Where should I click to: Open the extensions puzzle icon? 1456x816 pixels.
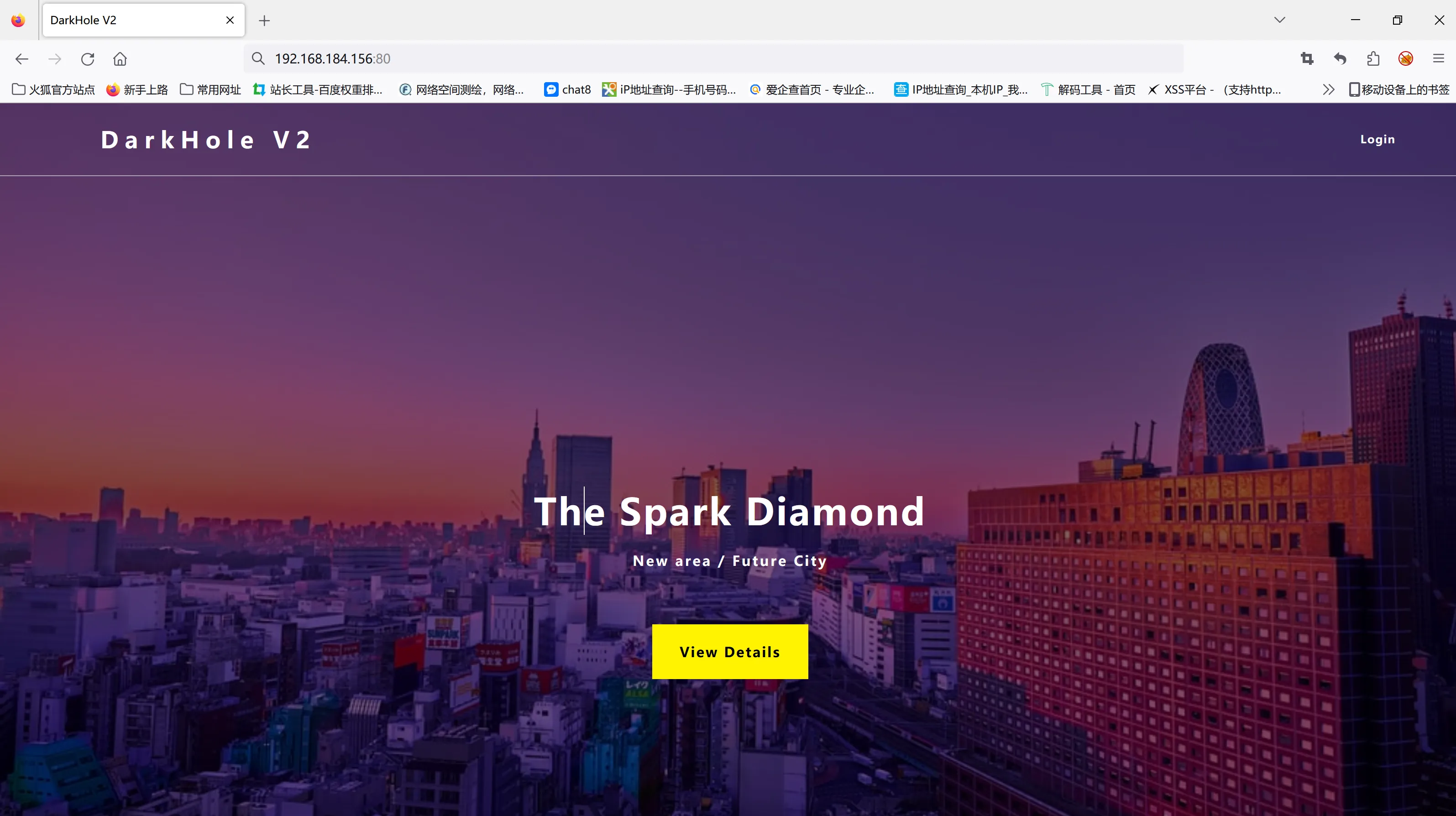coord(1373,59)
